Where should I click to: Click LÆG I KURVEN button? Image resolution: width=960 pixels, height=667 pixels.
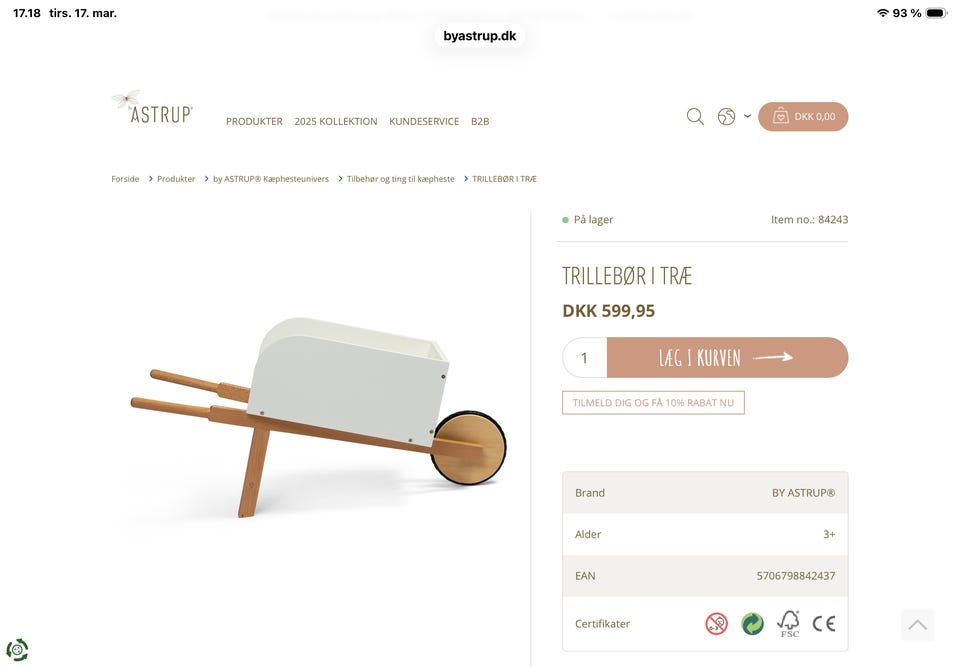(727, 357)
